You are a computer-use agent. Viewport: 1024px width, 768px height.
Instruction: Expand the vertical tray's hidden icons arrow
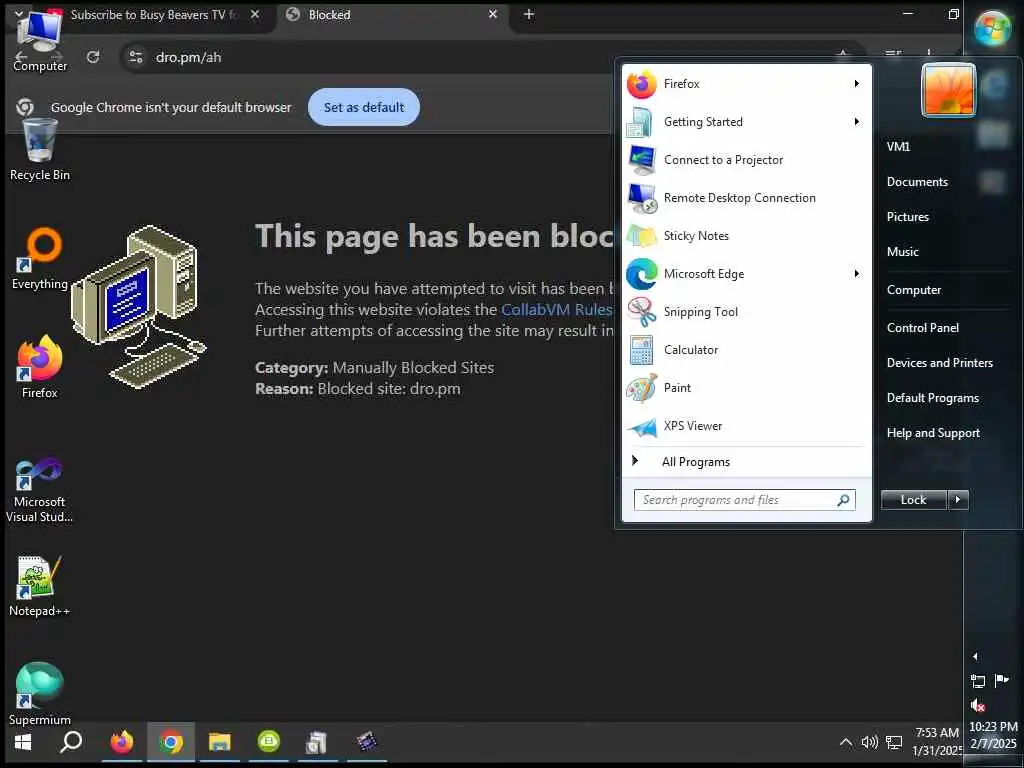976,656
